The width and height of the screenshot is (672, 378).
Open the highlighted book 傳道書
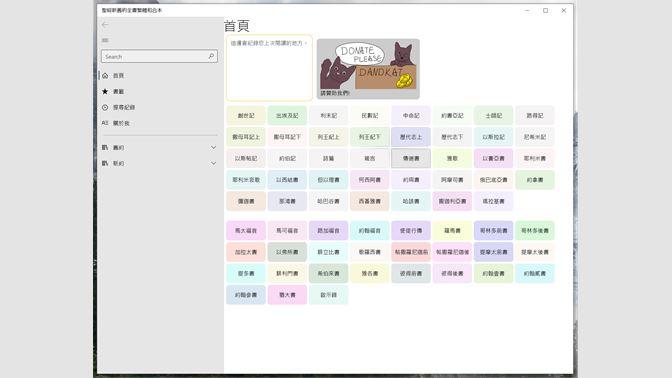click(411, 159)
